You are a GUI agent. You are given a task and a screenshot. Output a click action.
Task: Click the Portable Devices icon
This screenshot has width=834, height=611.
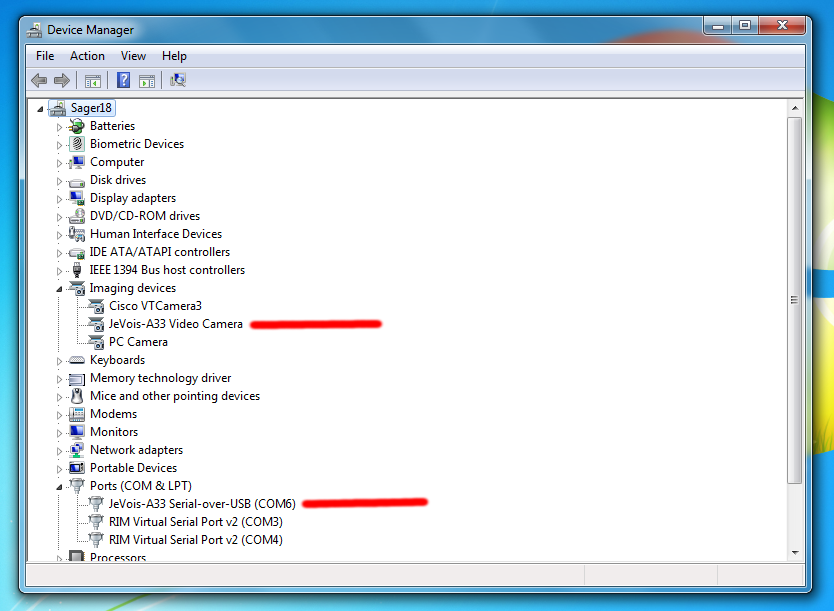point(77,468)
